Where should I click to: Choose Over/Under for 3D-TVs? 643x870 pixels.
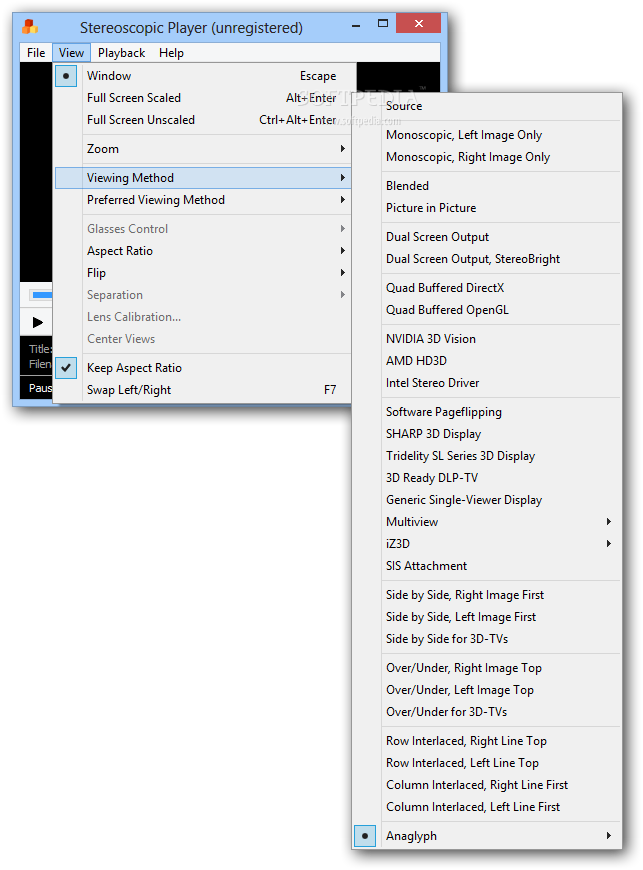tap(487, 712)
